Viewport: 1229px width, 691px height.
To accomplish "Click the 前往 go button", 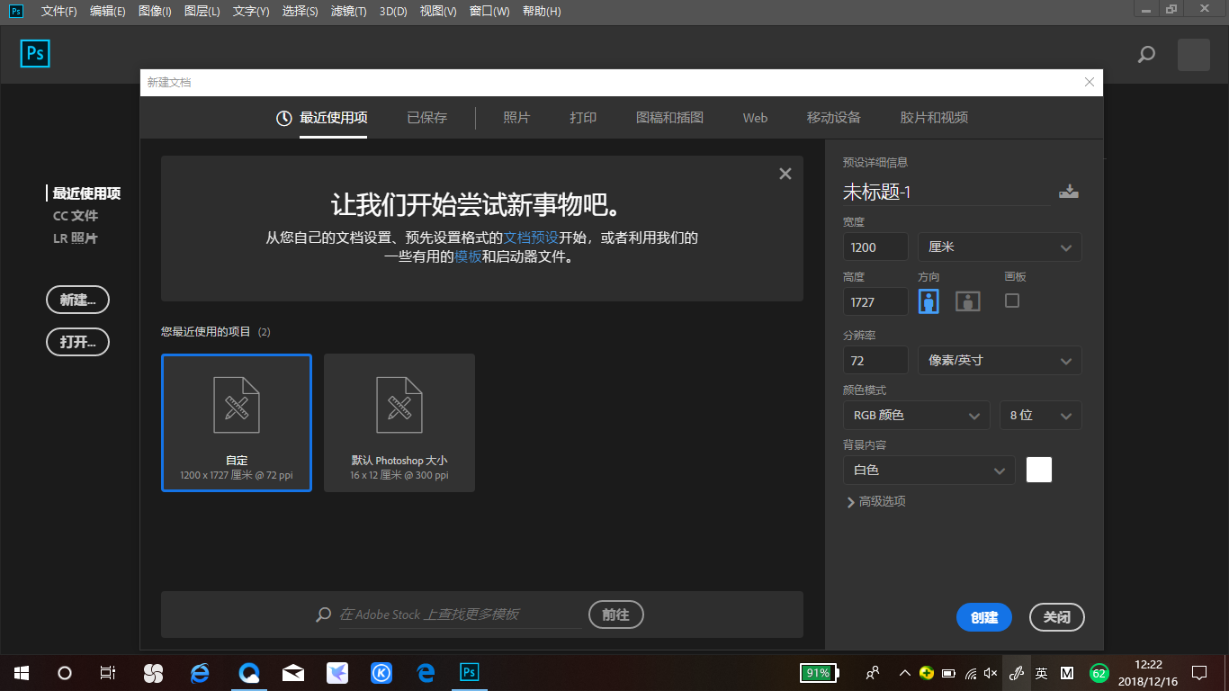I will [x=616, y=614].
